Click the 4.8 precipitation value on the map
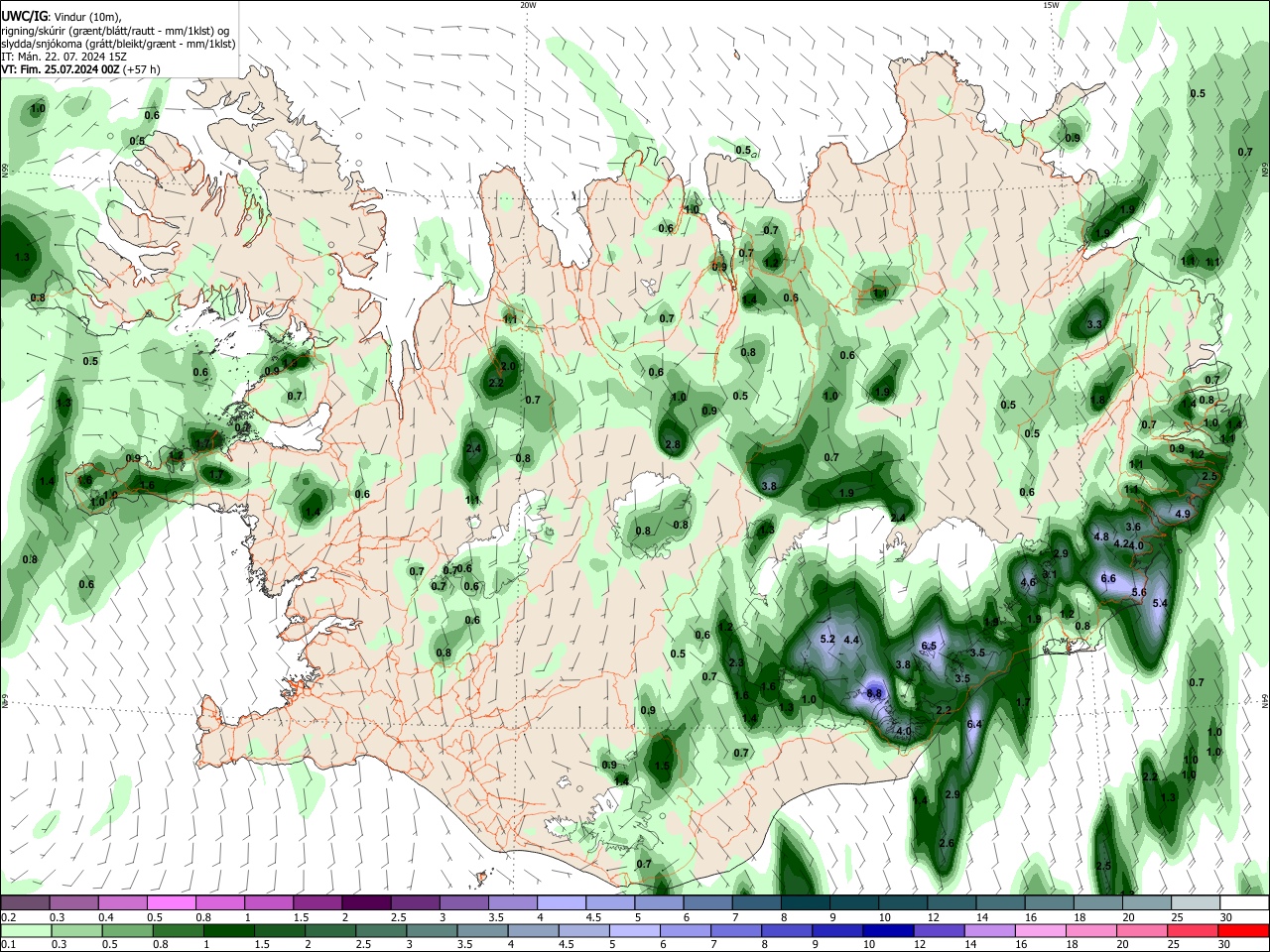The width and height of the screenshot is (1270, 952). (1100, 536)
